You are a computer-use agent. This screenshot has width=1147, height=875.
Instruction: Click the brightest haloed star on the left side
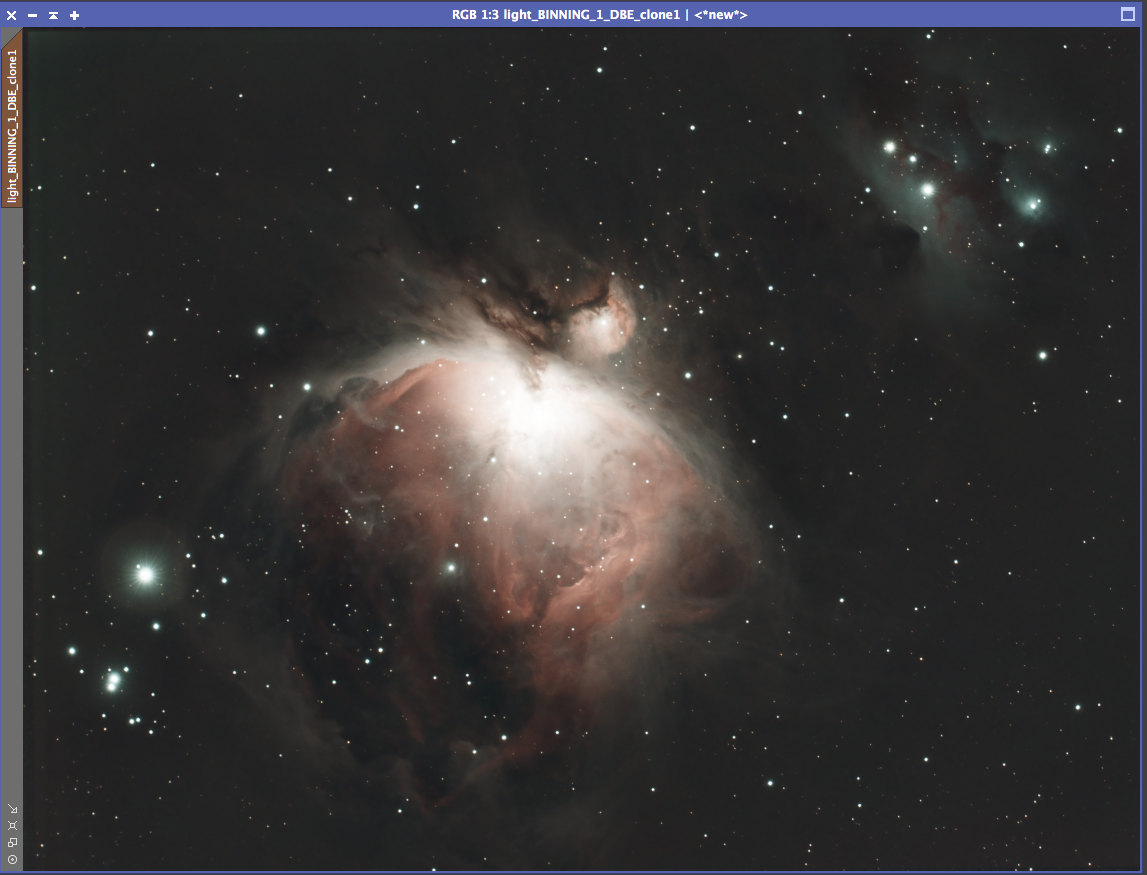pos(145,574)
